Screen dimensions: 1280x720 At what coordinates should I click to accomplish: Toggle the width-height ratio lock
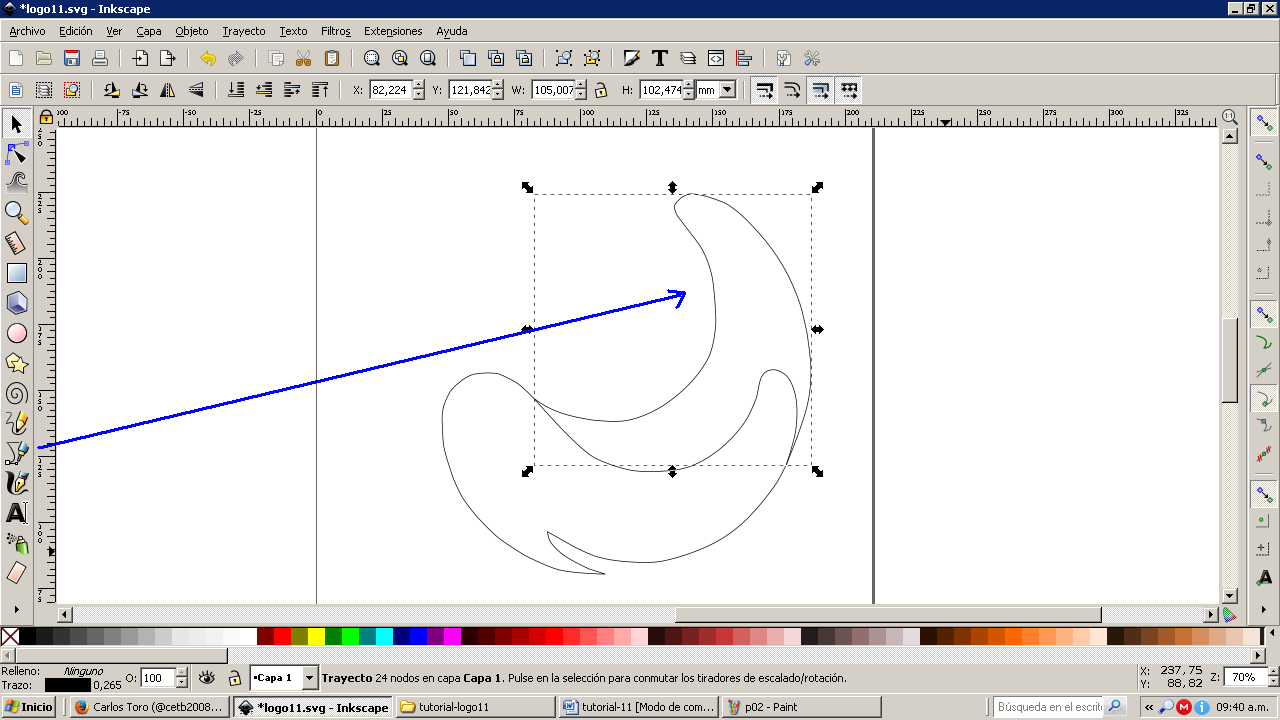pyautogui.click(x=600, y=90)
